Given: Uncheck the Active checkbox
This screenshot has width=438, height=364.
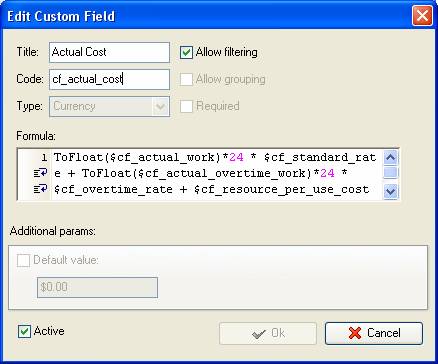Looking at the screenshot, I should [24, 332].
